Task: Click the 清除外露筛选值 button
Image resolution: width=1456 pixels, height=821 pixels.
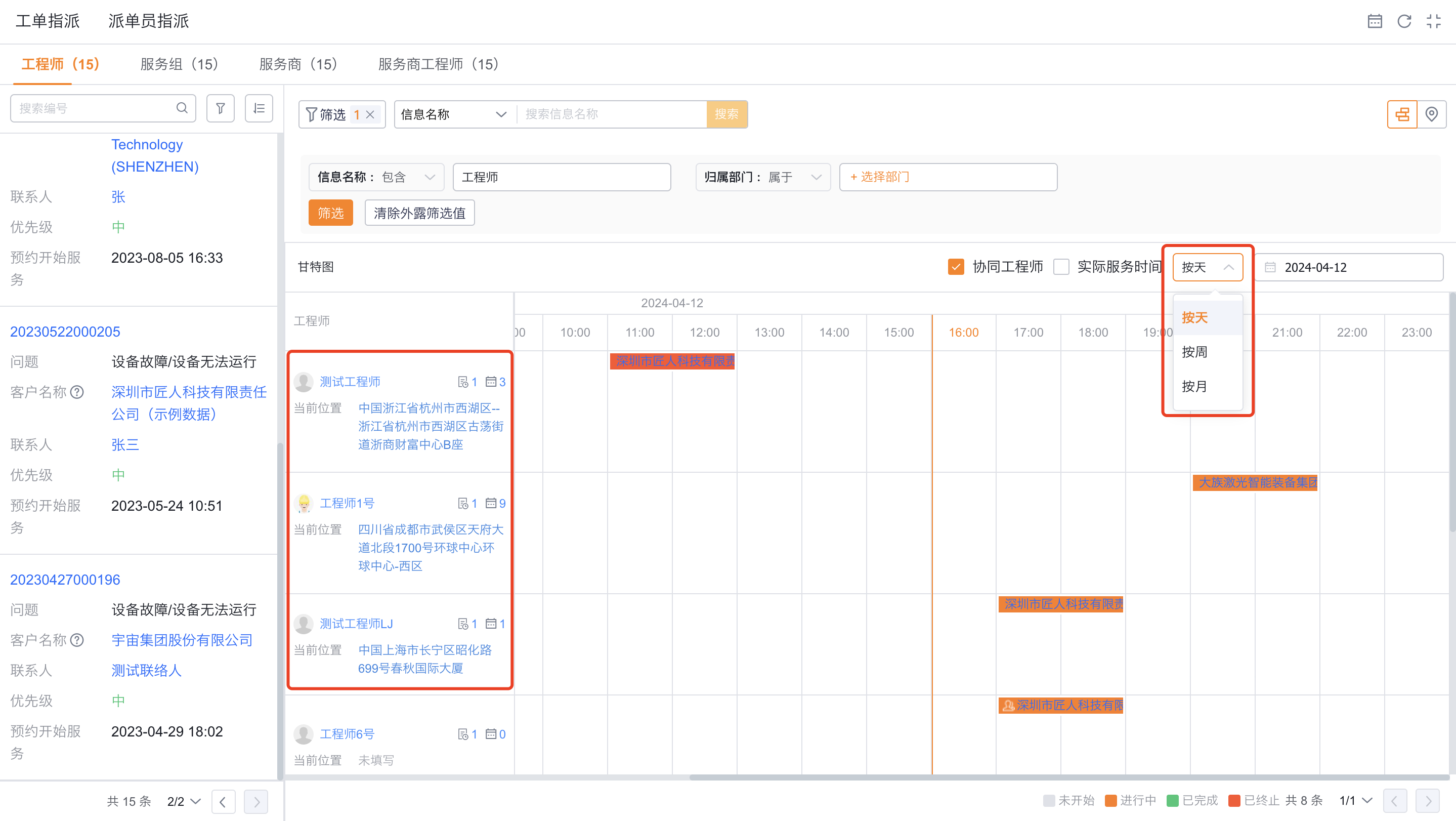Action: pos(419,213)
